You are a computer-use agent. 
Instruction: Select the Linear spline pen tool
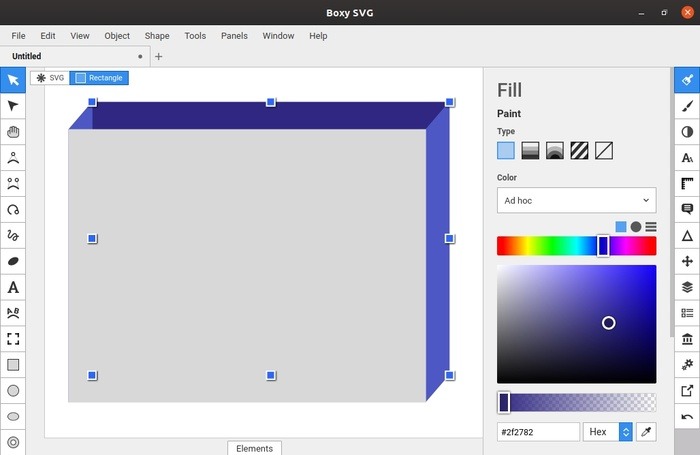13,158
